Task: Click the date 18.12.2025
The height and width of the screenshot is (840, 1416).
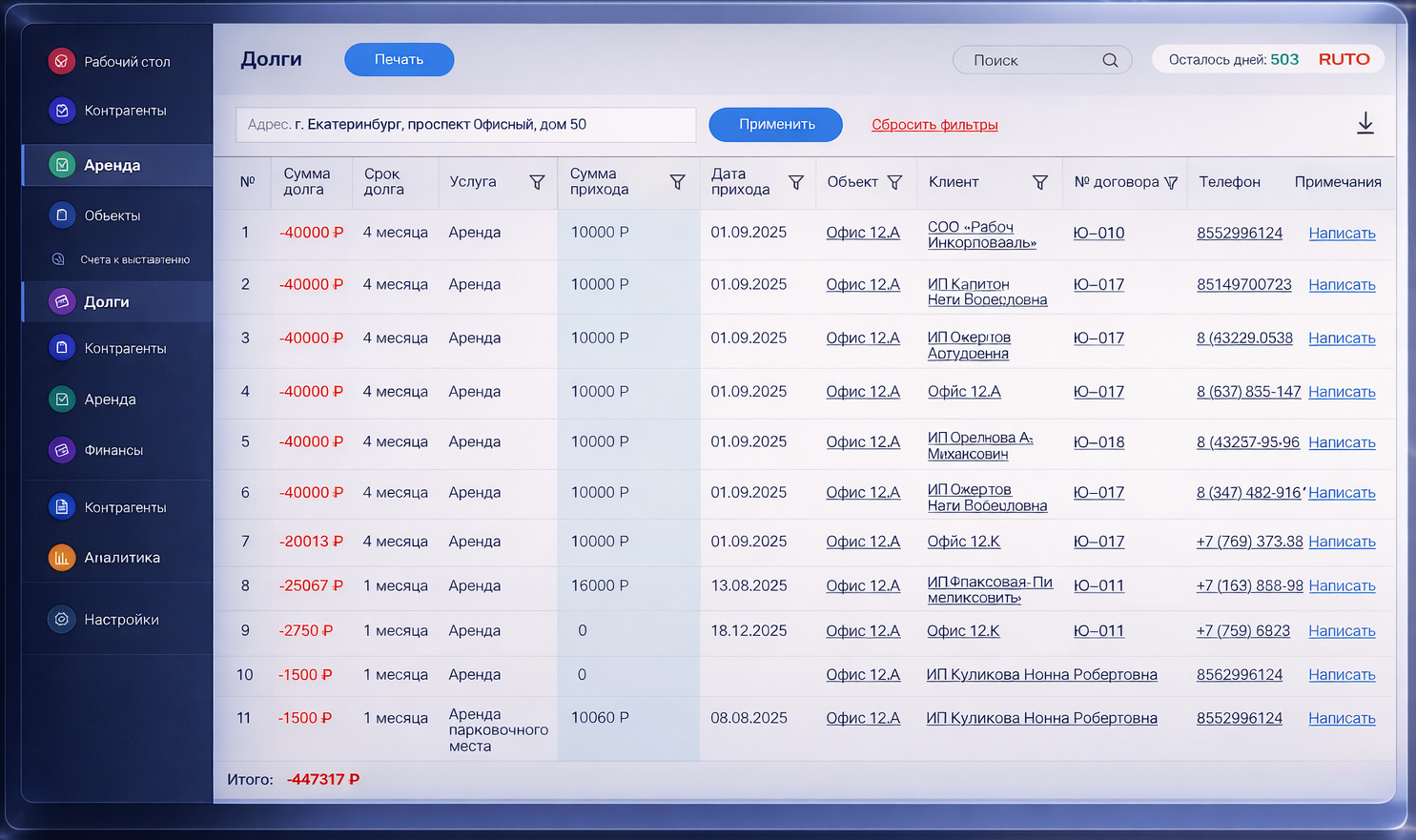Action: [749, 631]
